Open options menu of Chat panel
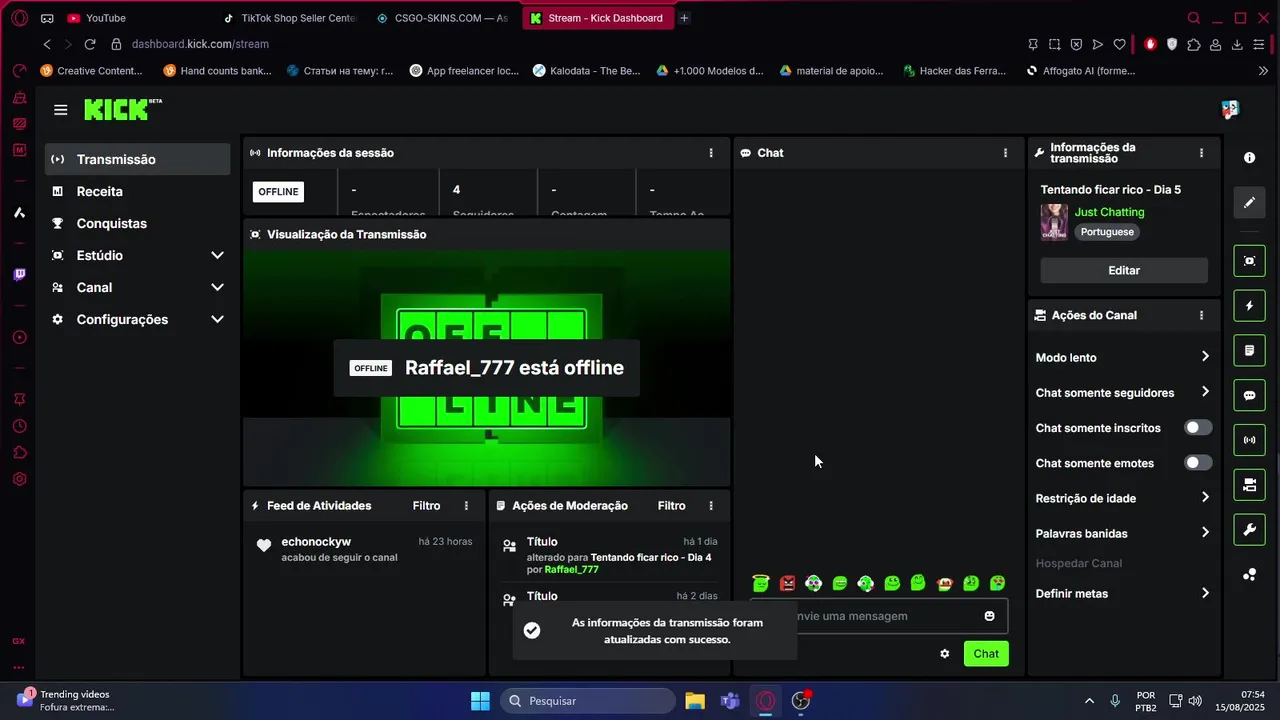 tap(1005, 153)
